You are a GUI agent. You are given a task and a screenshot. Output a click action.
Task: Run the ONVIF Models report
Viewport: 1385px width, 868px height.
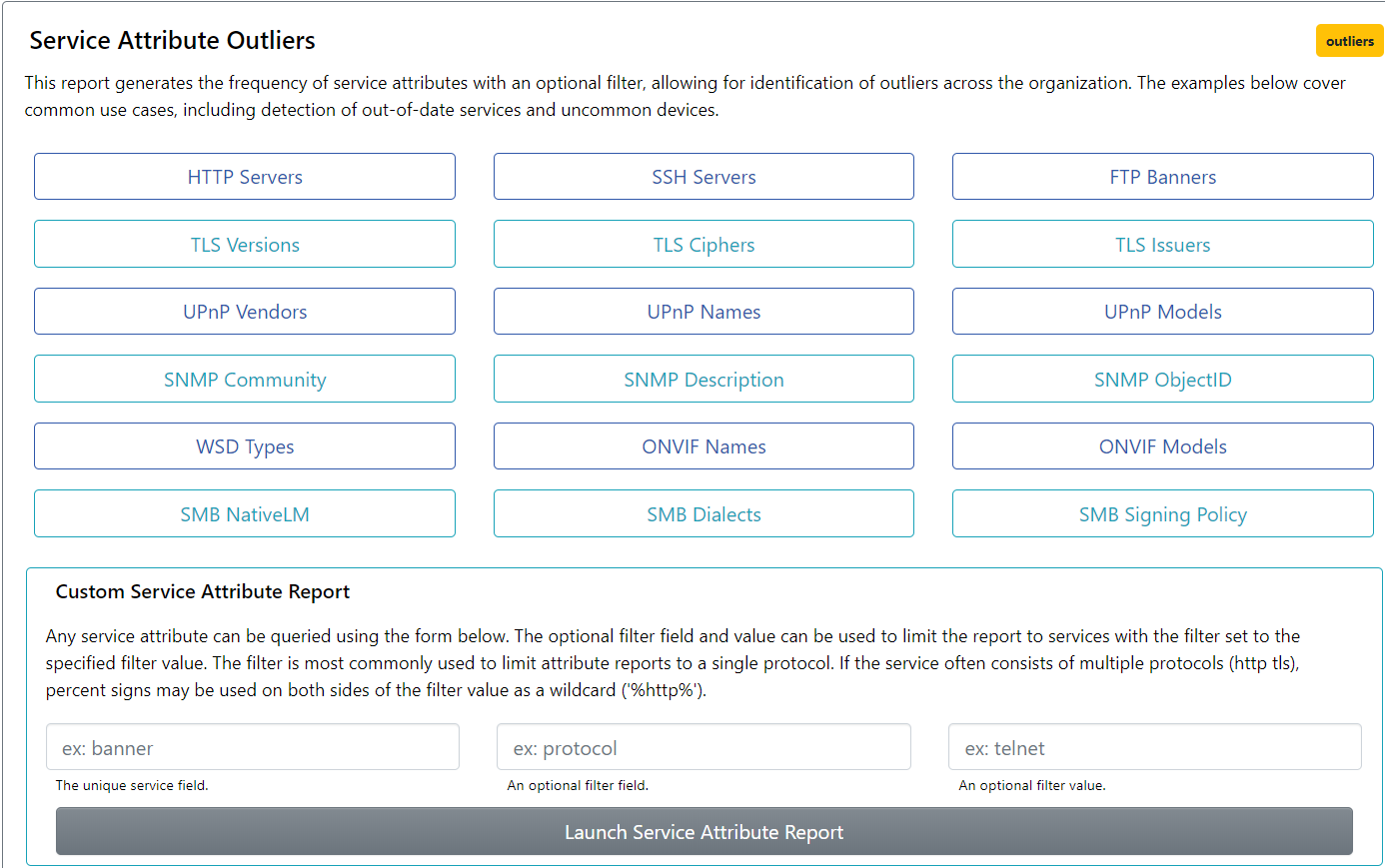[x=1162, y=445]
